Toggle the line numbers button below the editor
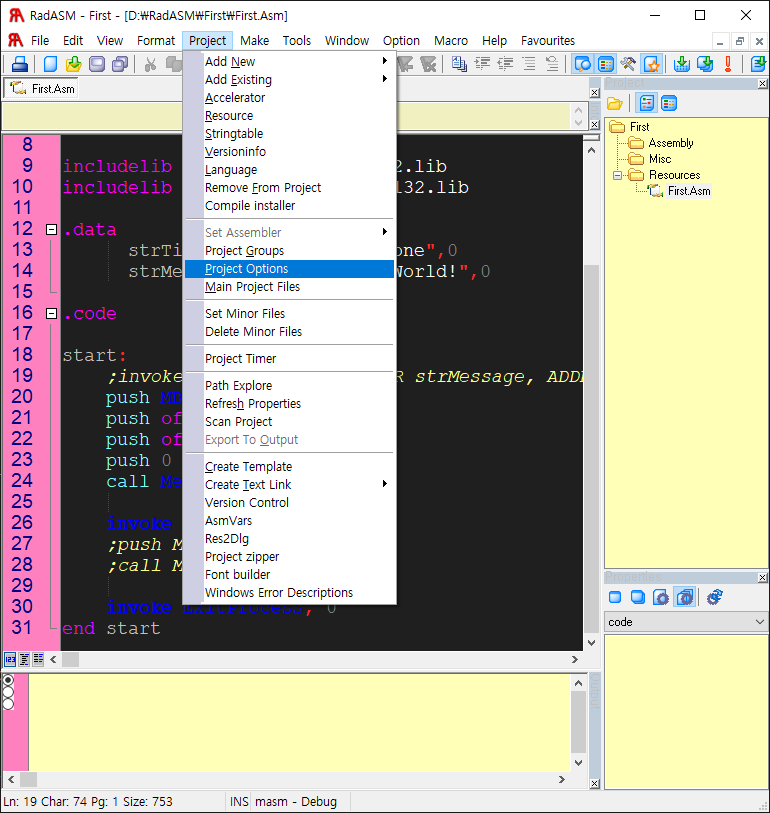This screenshot has height=813, width=770. [x=10, y=660]
